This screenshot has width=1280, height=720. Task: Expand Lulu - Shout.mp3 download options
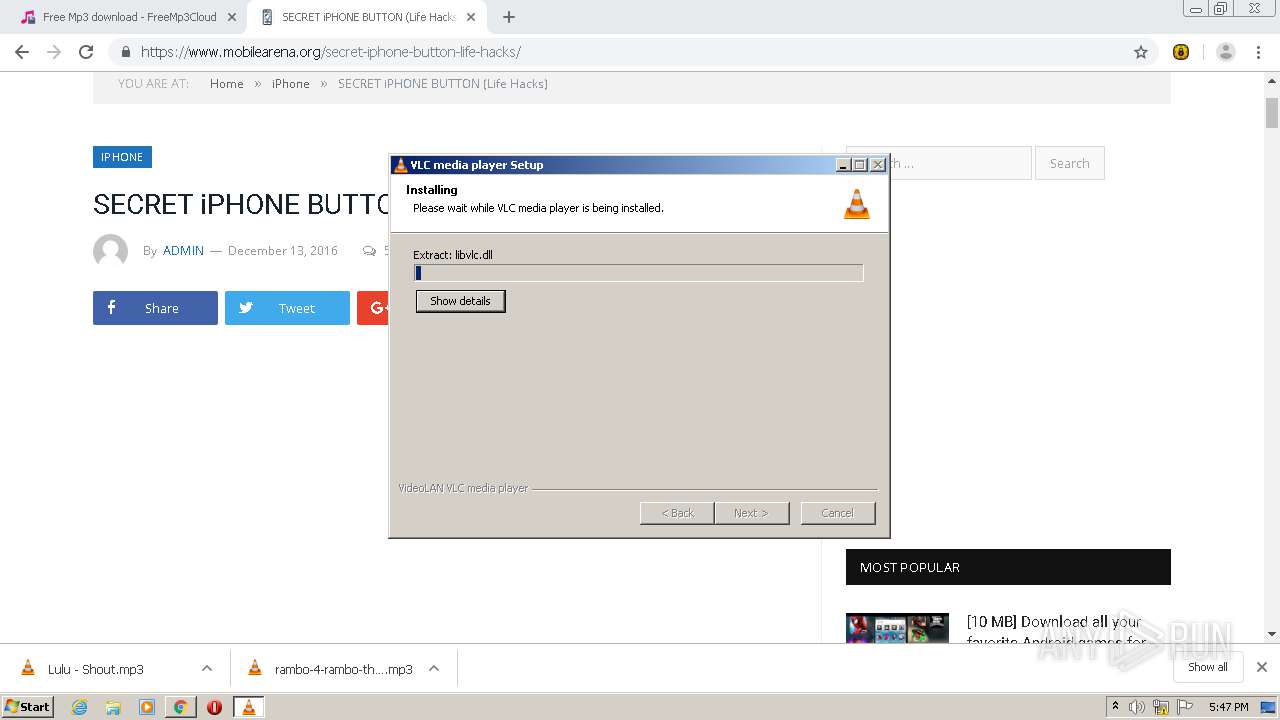click(x=207, y=669)
